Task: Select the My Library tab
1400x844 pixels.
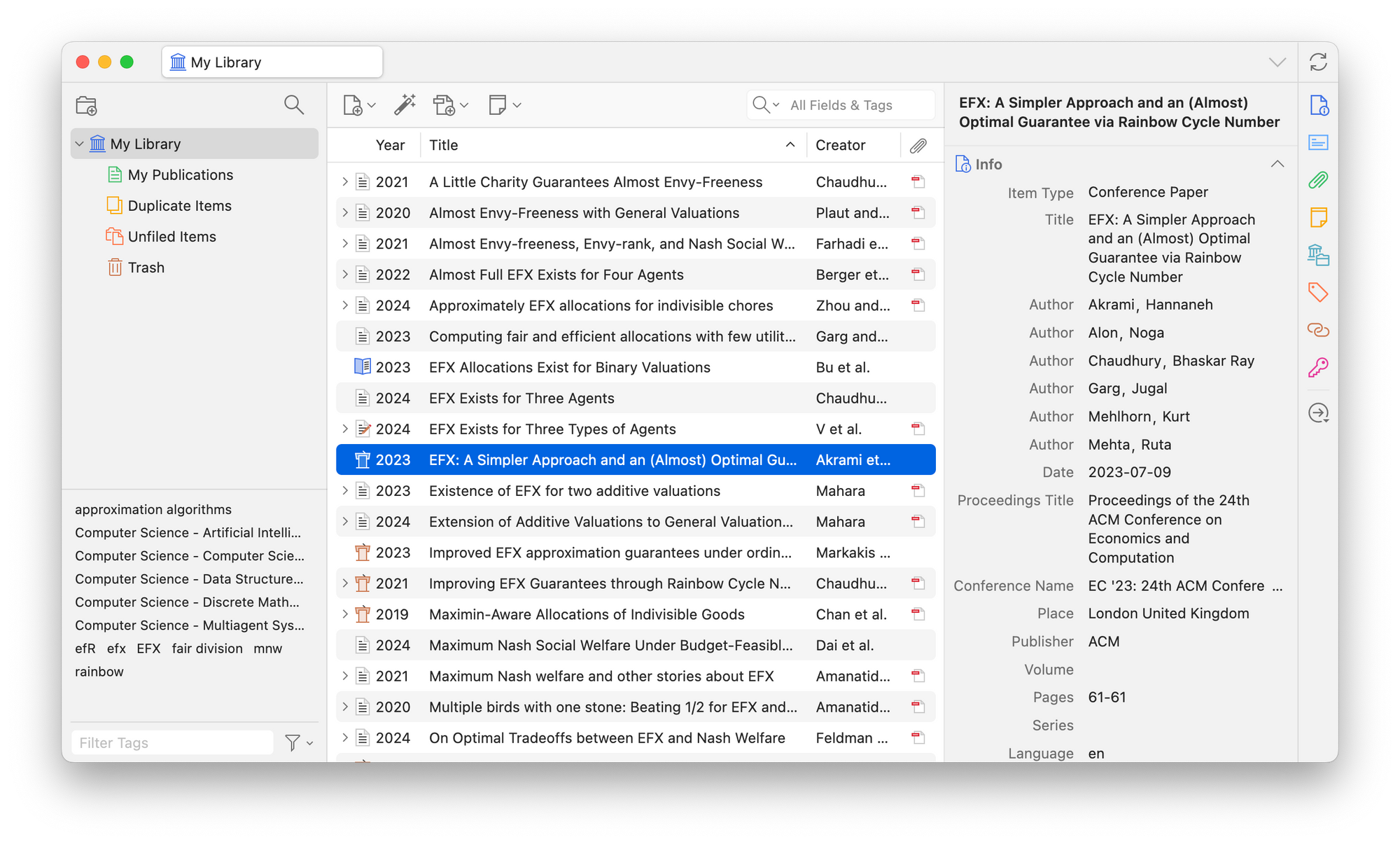Action: click(x=272, y=62)
